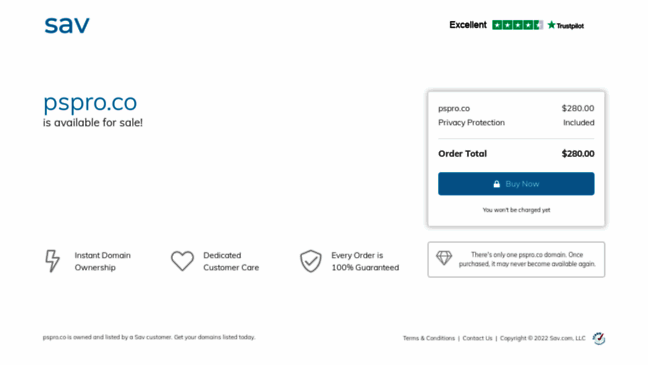Click the lightning bolt icon
Screen dimensions: 648x365
click(x=52, y=261)
